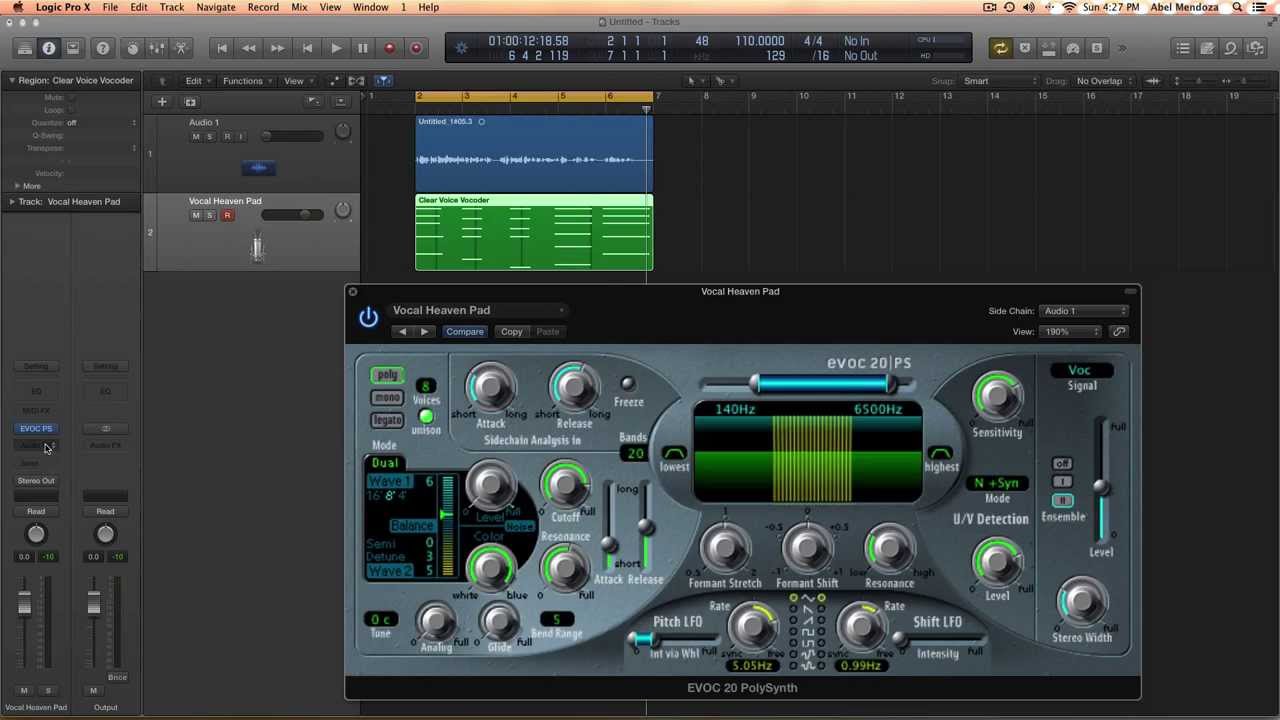Image resolution: width=1280 pixels, height=720 pixels.
Task: Adjust Vocal Heaven Pad channel volume fader
Action: coord(24,604)
